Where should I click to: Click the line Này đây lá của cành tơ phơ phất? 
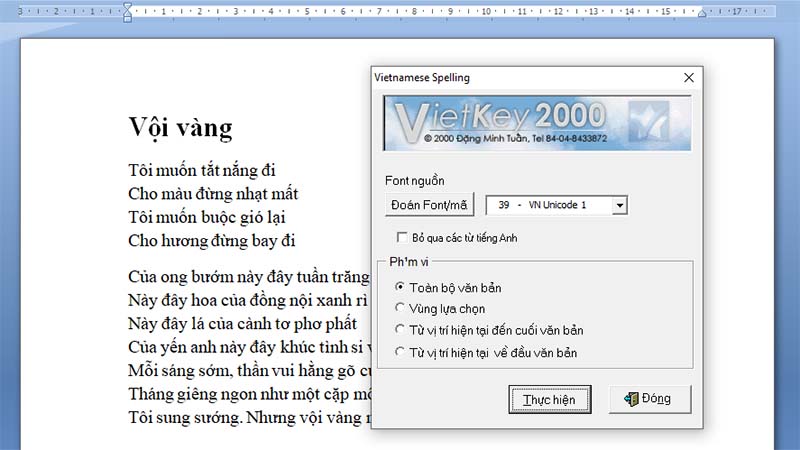coord(242,323)
